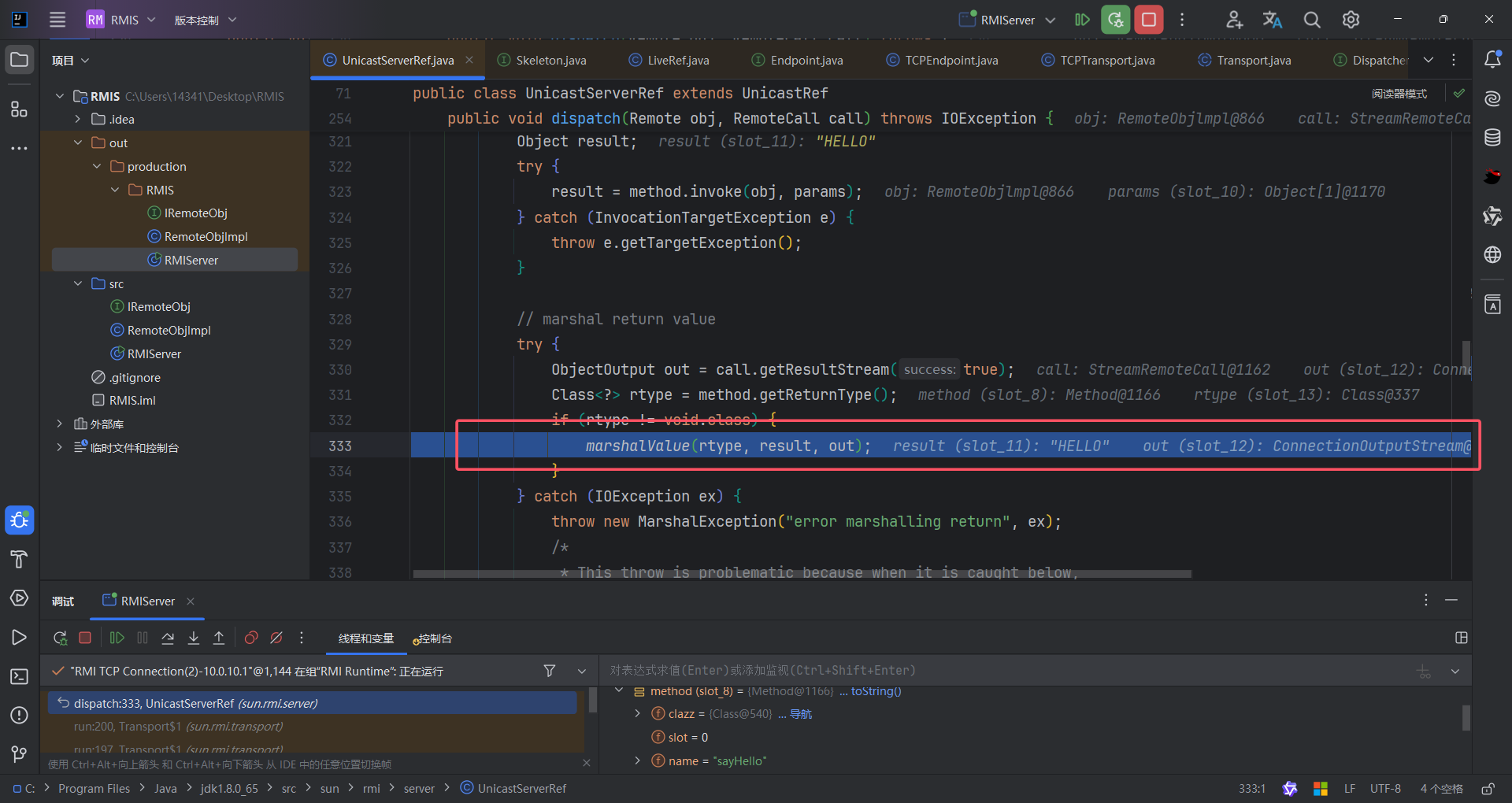Close the UnicastServerRef.java tab
This screenshot has width=1512, height=803.
pyautogui.click(x=469, y=60)
